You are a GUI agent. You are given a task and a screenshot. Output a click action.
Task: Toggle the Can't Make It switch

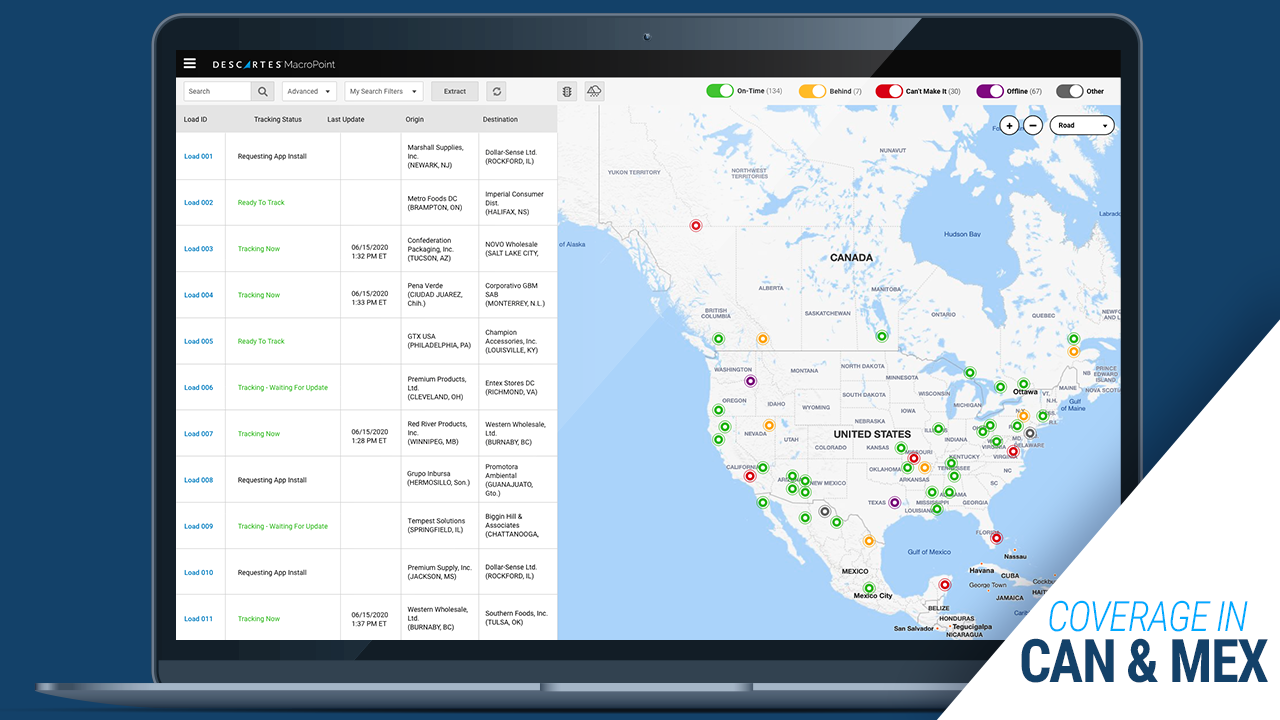coord(890,90)
